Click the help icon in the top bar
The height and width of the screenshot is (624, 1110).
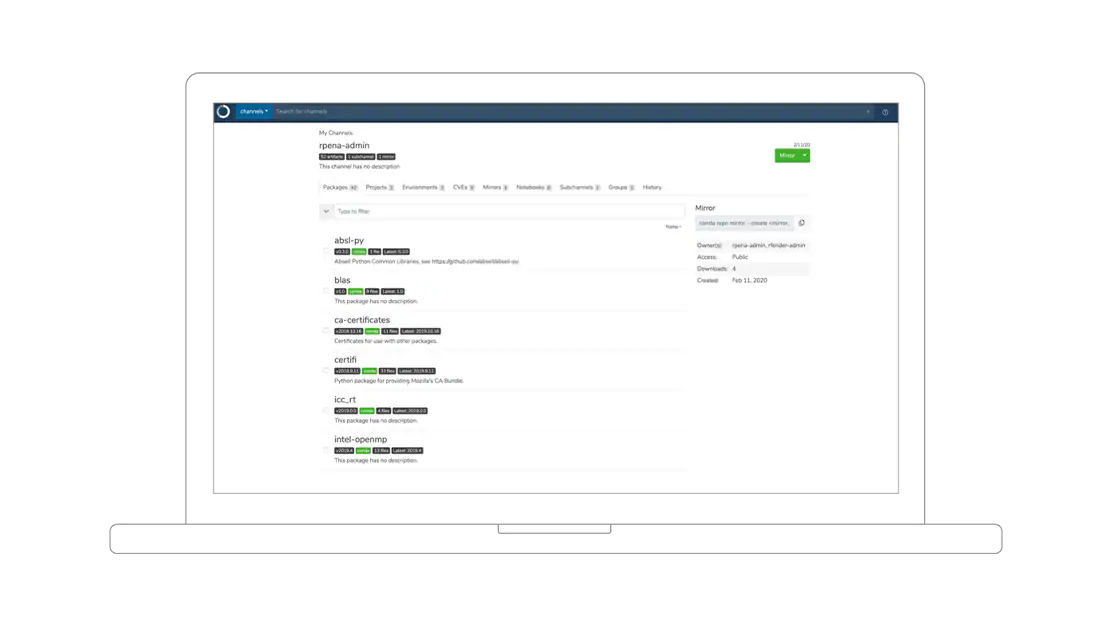885,112
